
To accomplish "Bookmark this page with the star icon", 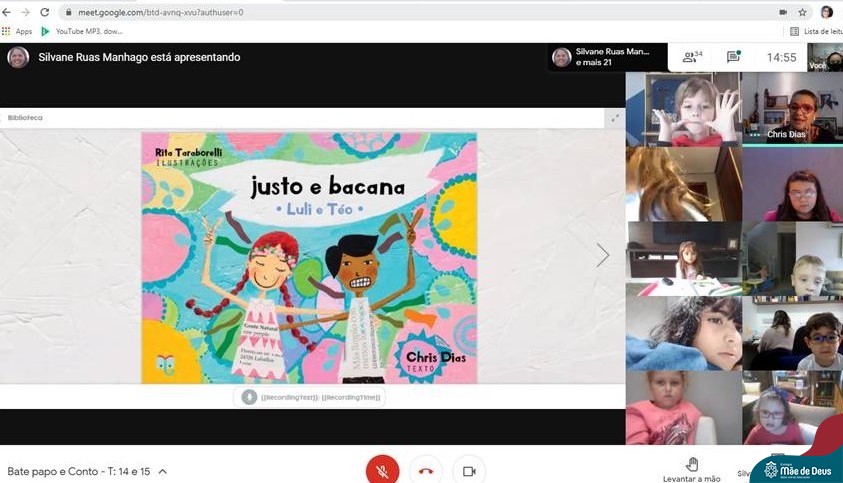I will pyautogui.click(x=802, y=12).
